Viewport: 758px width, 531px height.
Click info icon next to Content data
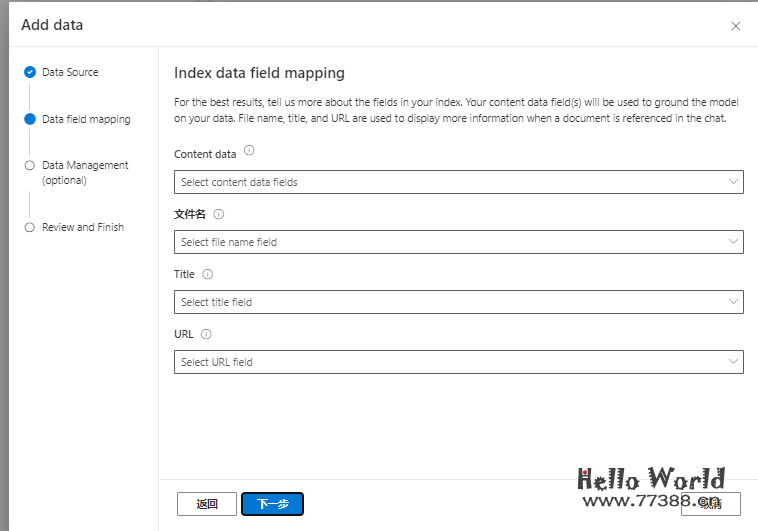pos(249,151)
